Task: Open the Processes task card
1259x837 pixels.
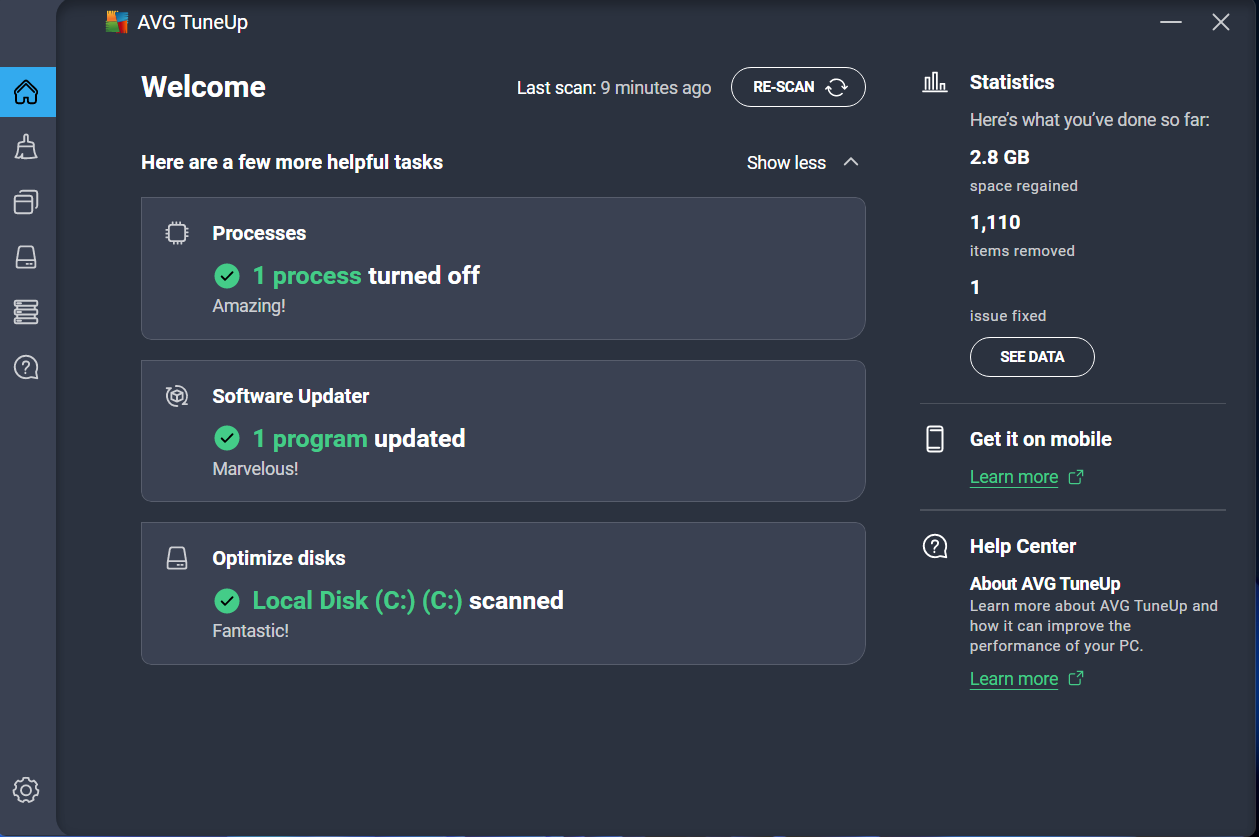Action: [503, 269]
